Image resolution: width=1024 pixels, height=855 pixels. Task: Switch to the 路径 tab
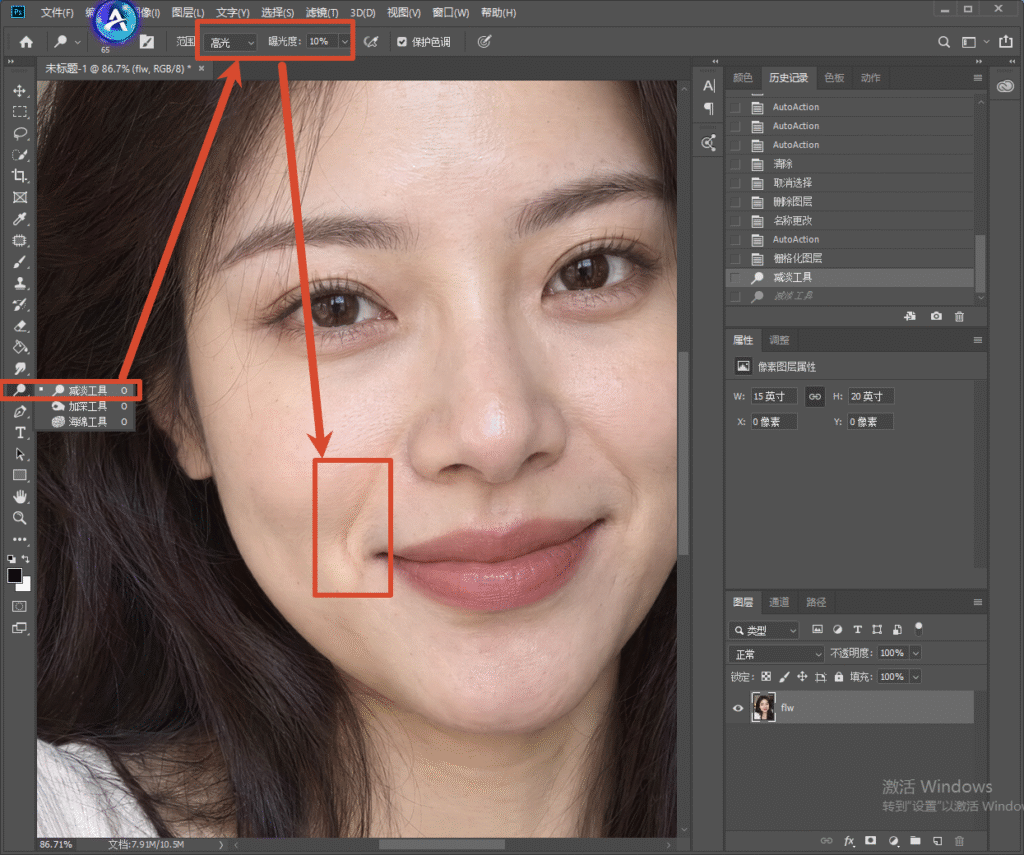coord(816,602)
